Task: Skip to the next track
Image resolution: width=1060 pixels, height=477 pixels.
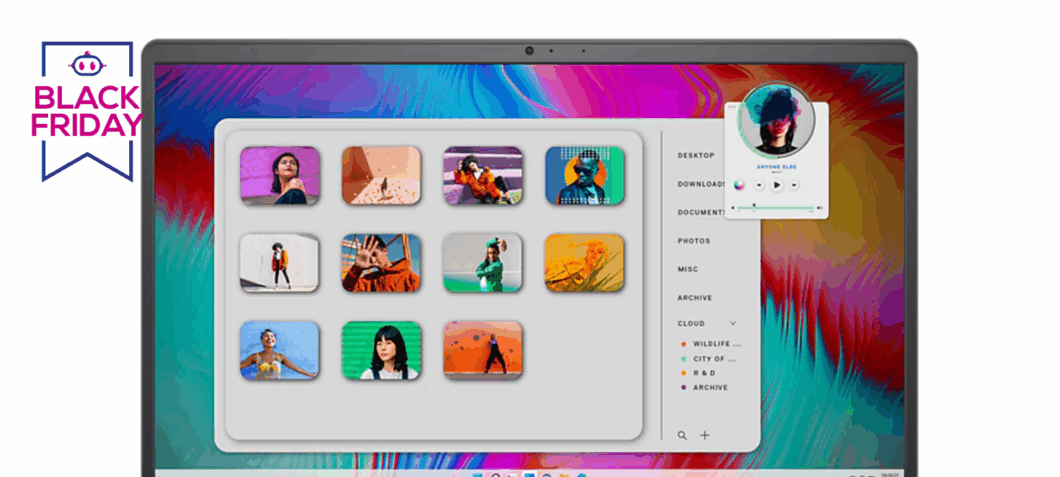Action: point(795,185)
